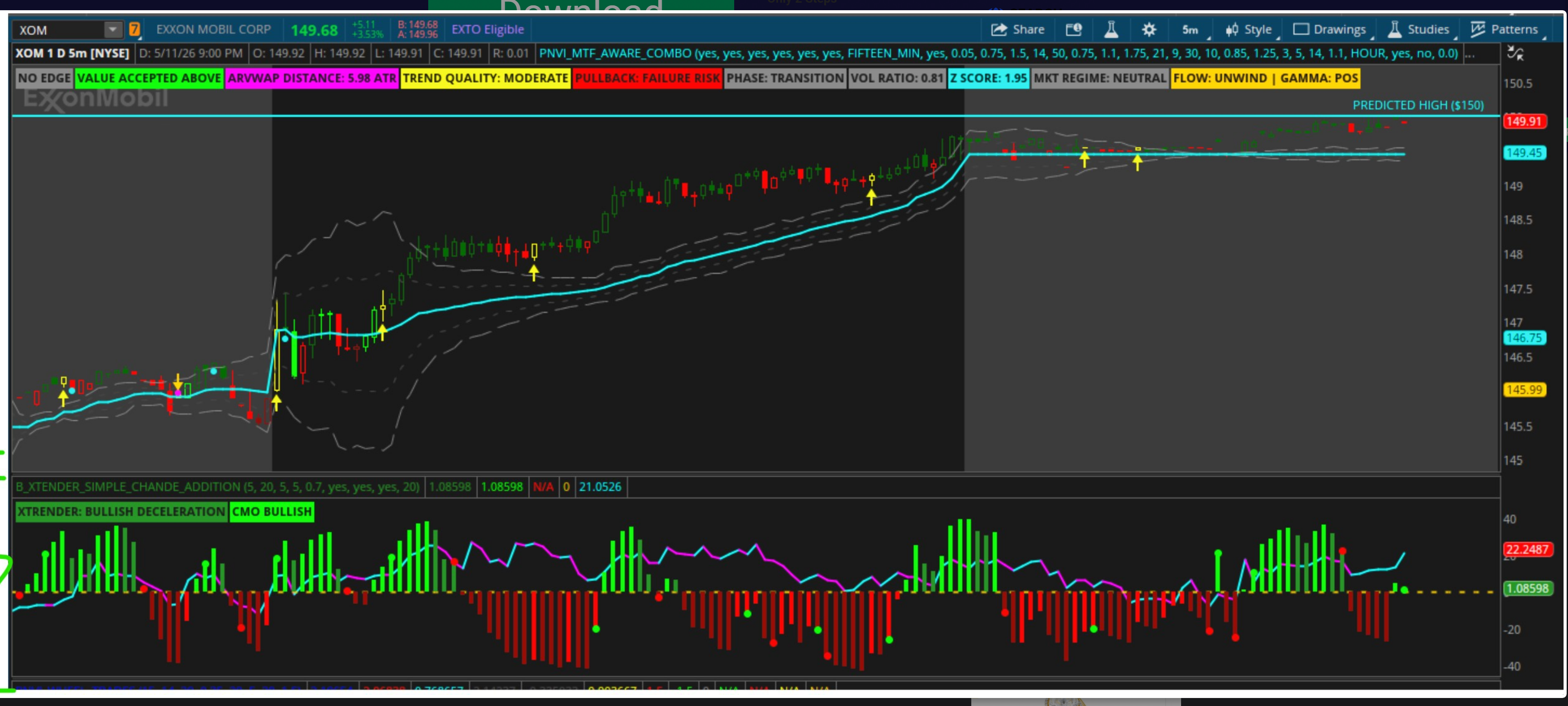Click the O: 149.92 open value
Screen dimensions: 1568x706
click(x=278, y=53)
